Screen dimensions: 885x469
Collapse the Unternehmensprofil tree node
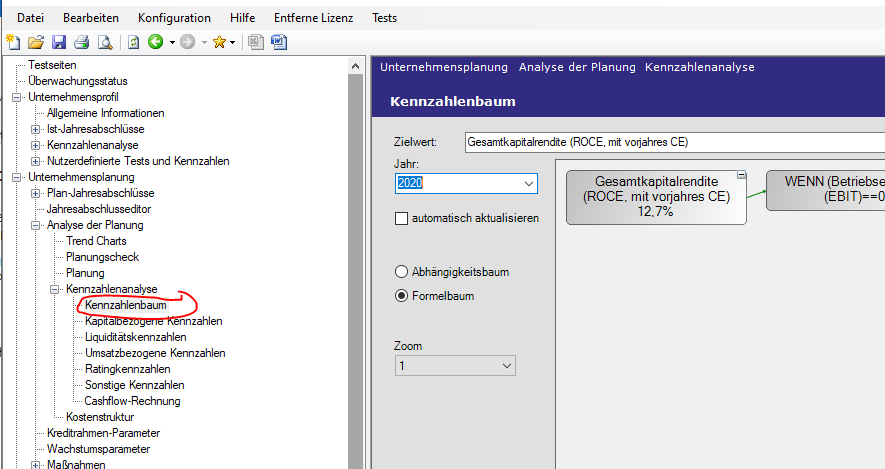[x=16, y=97]
